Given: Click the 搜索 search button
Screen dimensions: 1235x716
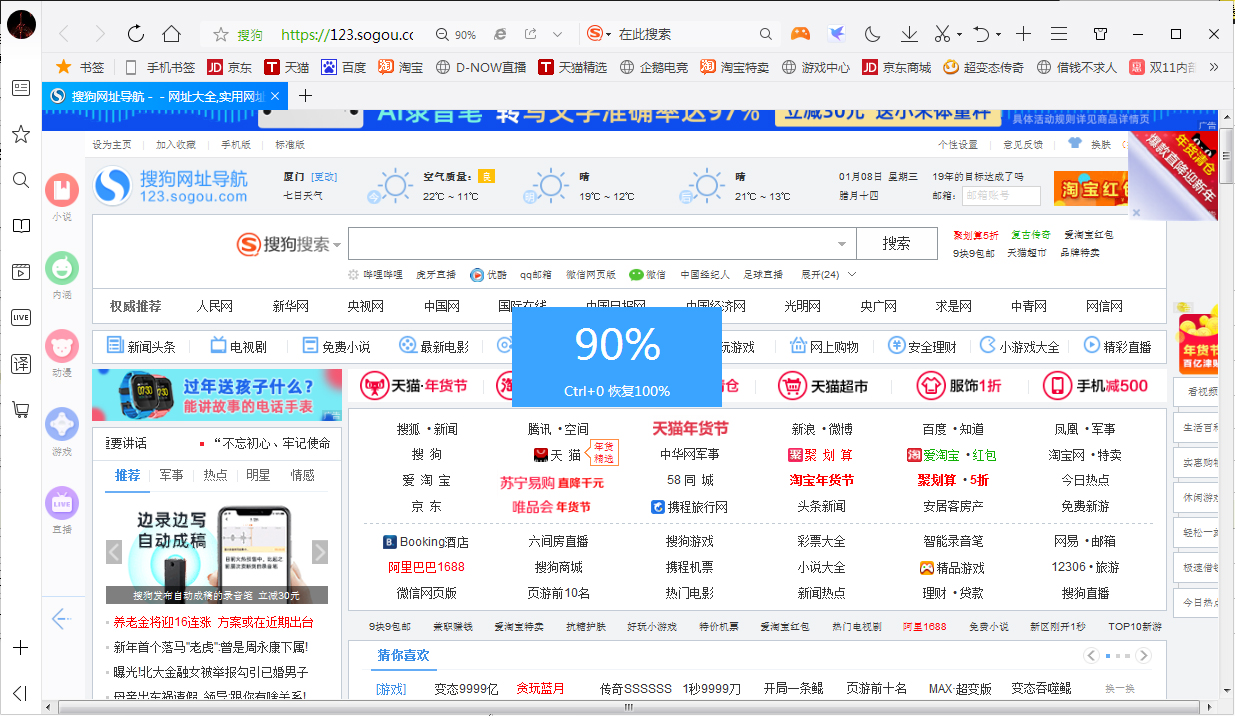Looking at the screenshot, I should (x=896, y=243).
